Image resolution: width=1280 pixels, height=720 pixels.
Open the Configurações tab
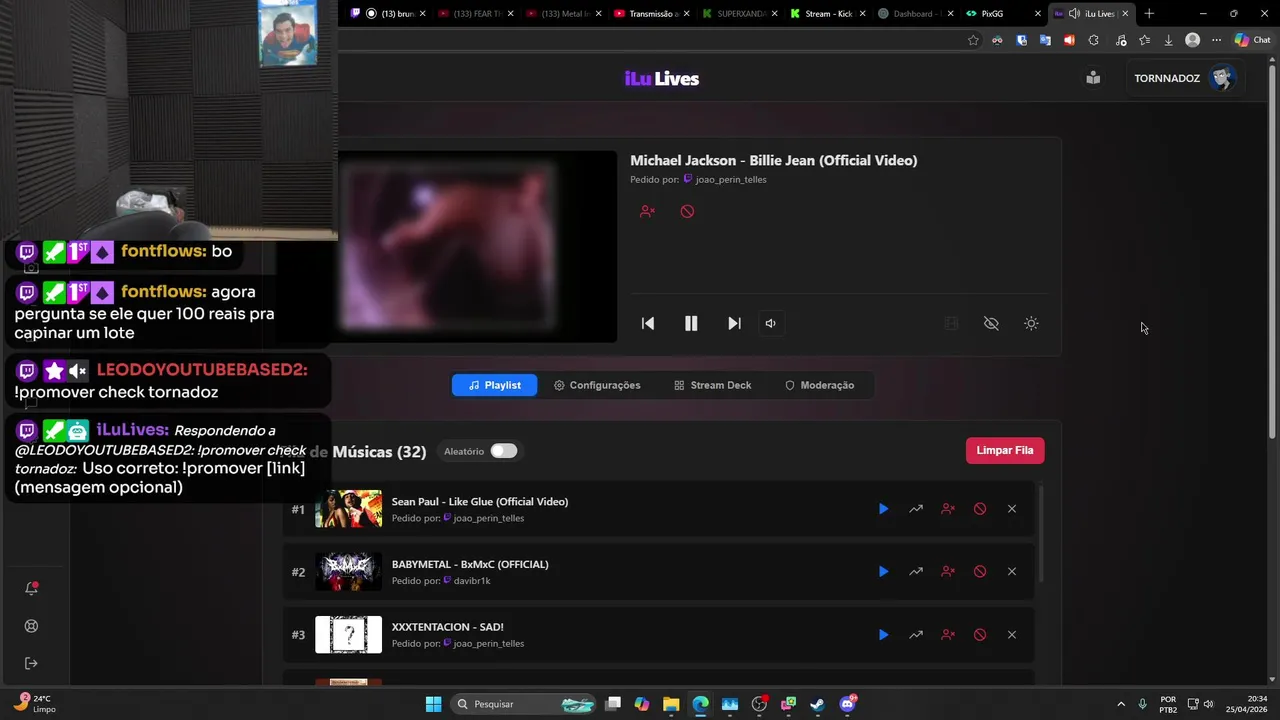coord(597,385)
